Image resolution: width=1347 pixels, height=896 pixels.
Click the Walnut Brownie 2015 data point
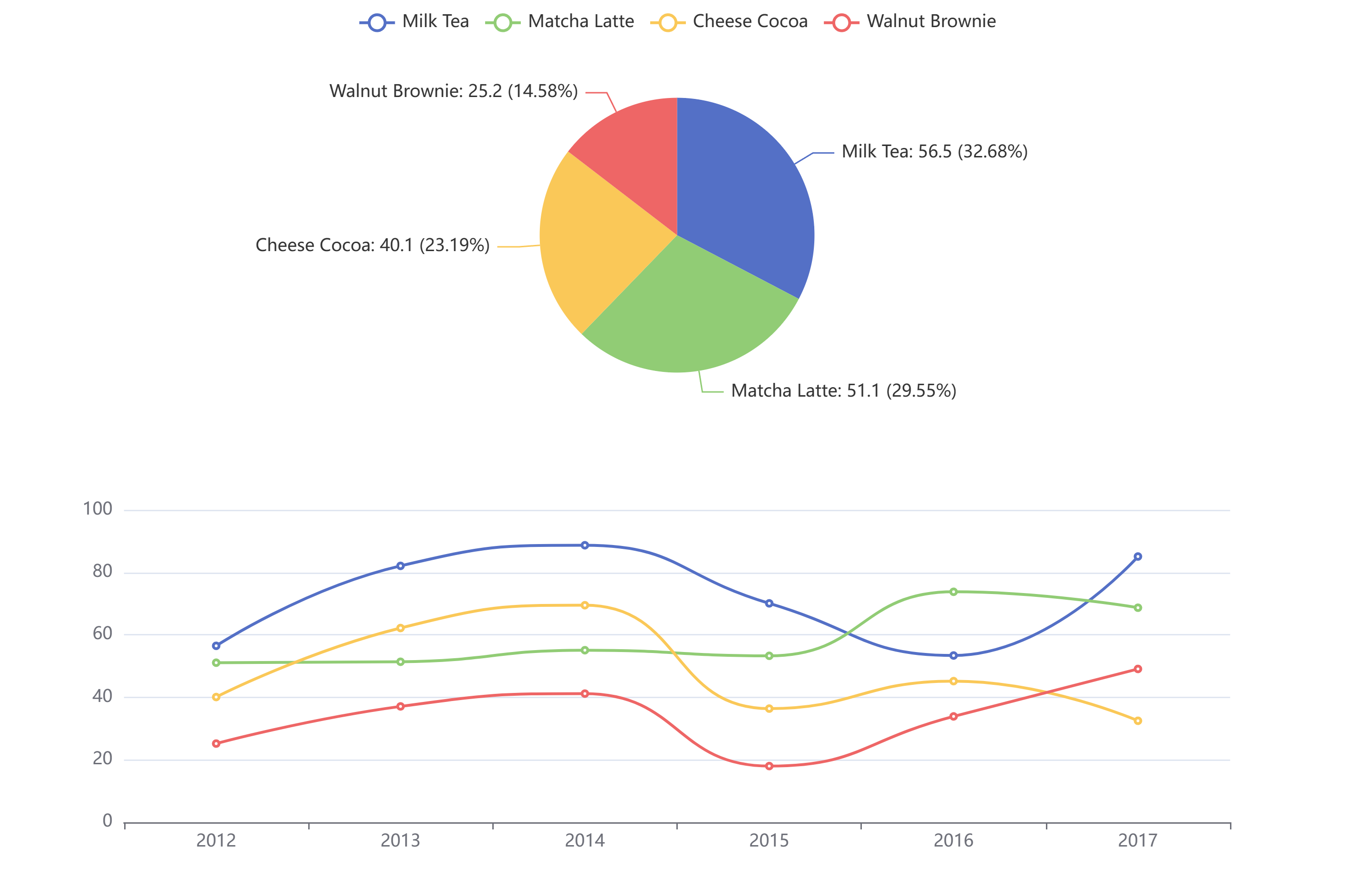(x=769, y=766)
